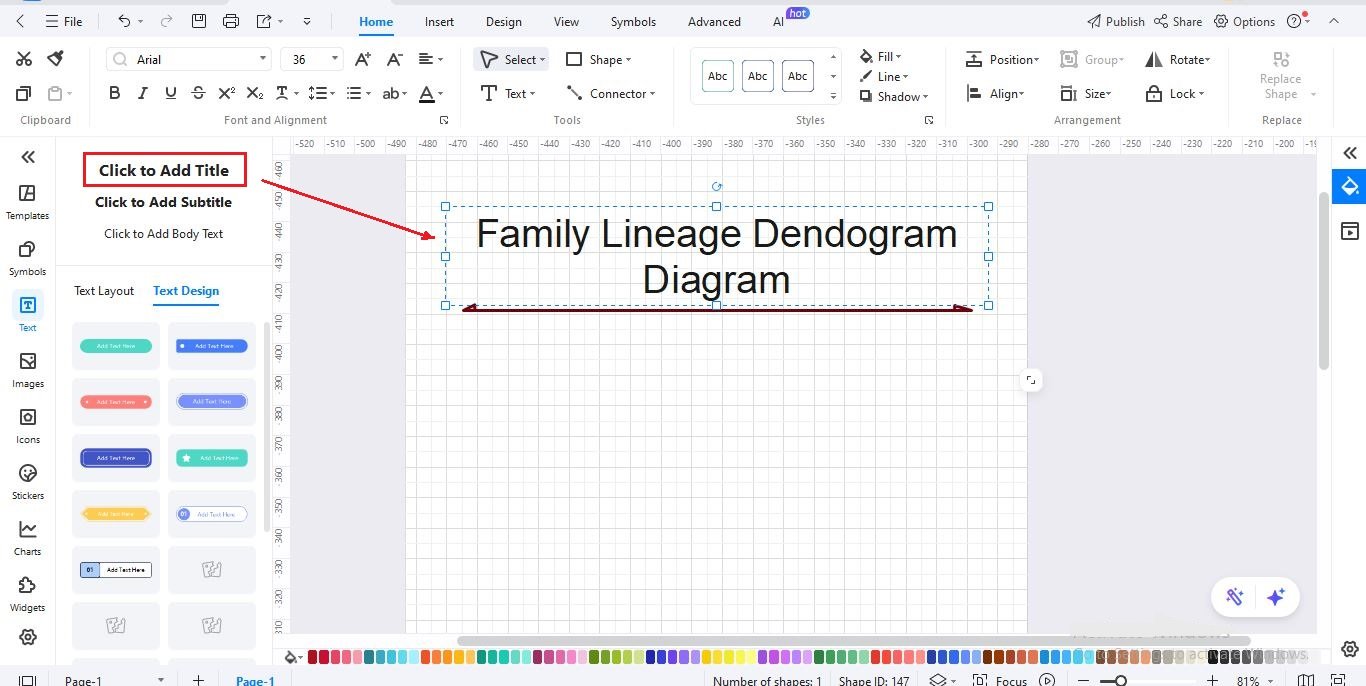Switch to the Text Design tab
This screenshot has width=1366, height=686.
point(185,291)
